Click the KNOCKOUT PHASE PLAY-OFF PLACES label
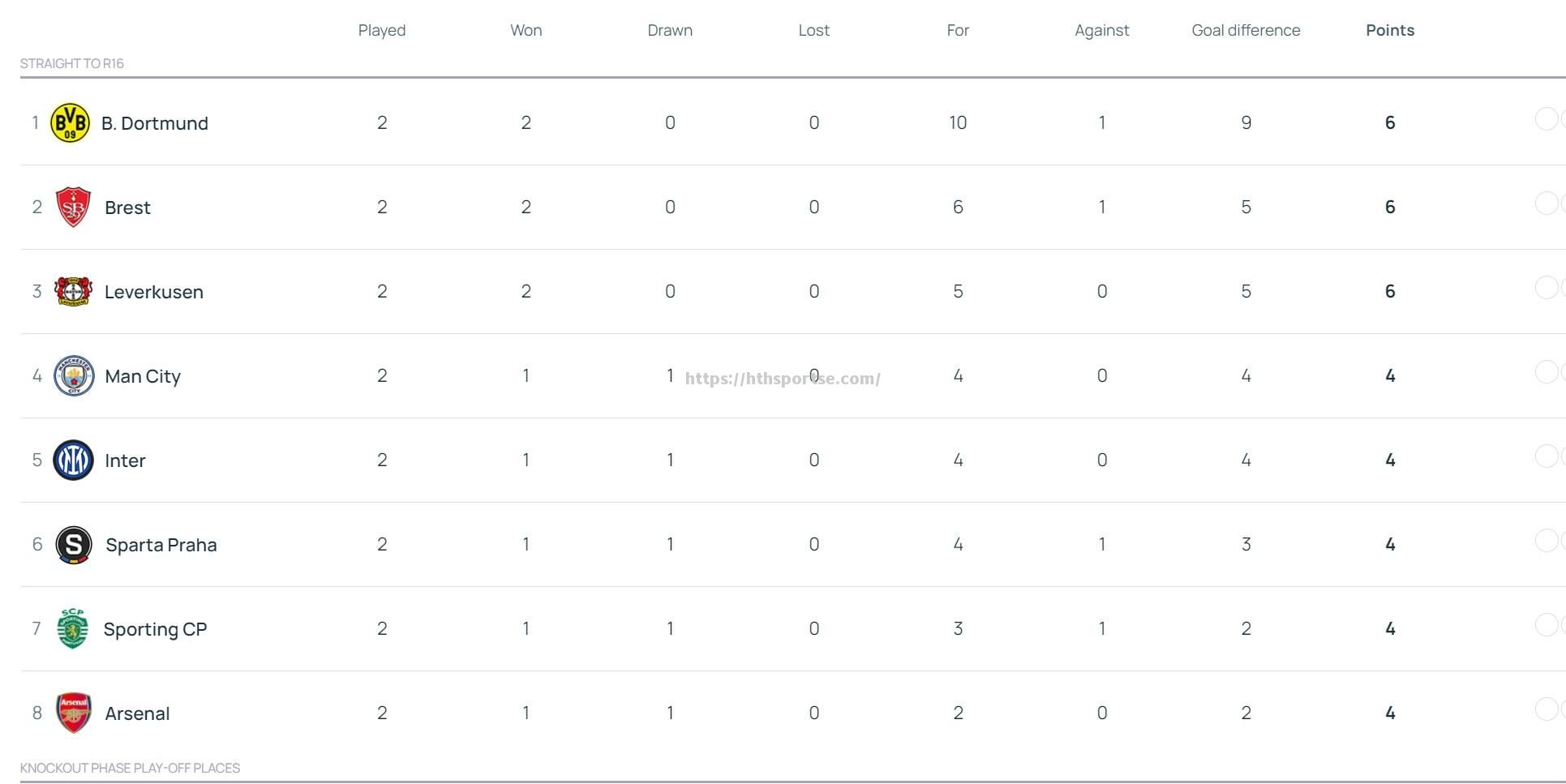1566x784 pixels. tap(130, 768)
